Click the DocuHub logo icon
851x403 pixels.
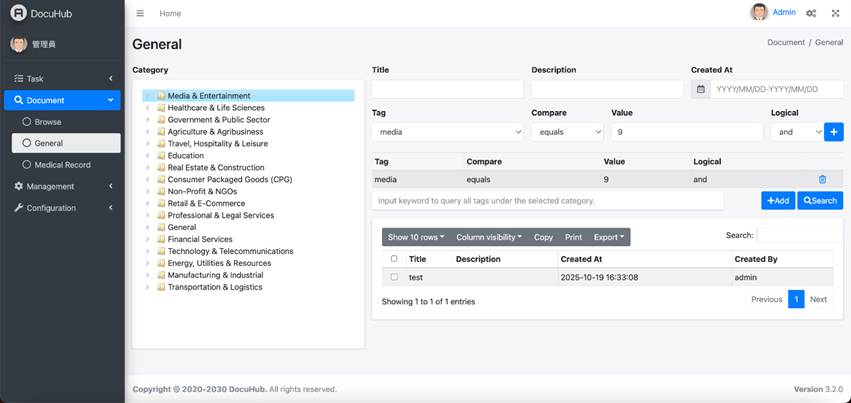coord(18,13)
